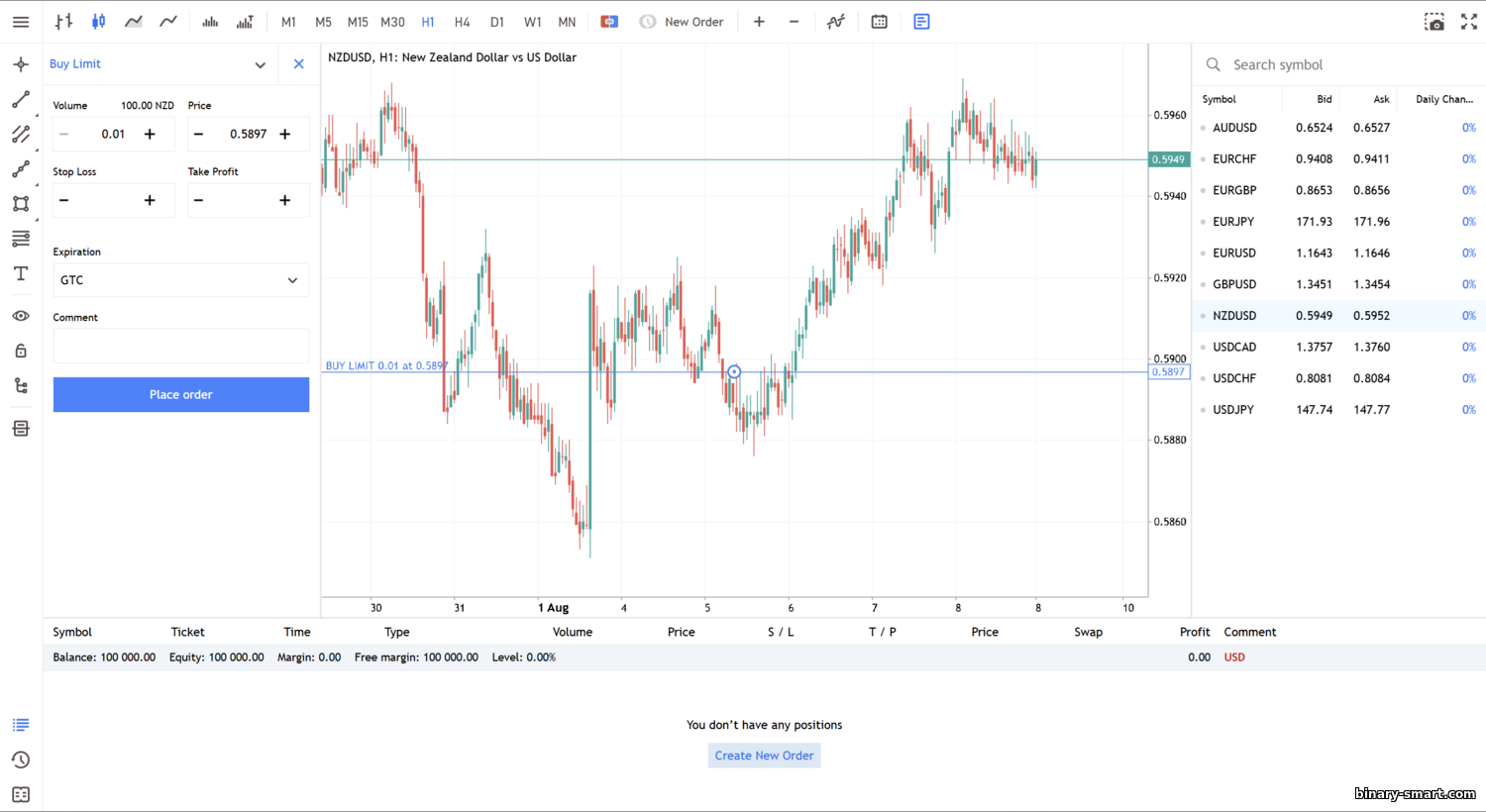Toggle visibility of drawn objects
The width and height of the screenshot is (1486, 812).
click(x=21, y=316)
